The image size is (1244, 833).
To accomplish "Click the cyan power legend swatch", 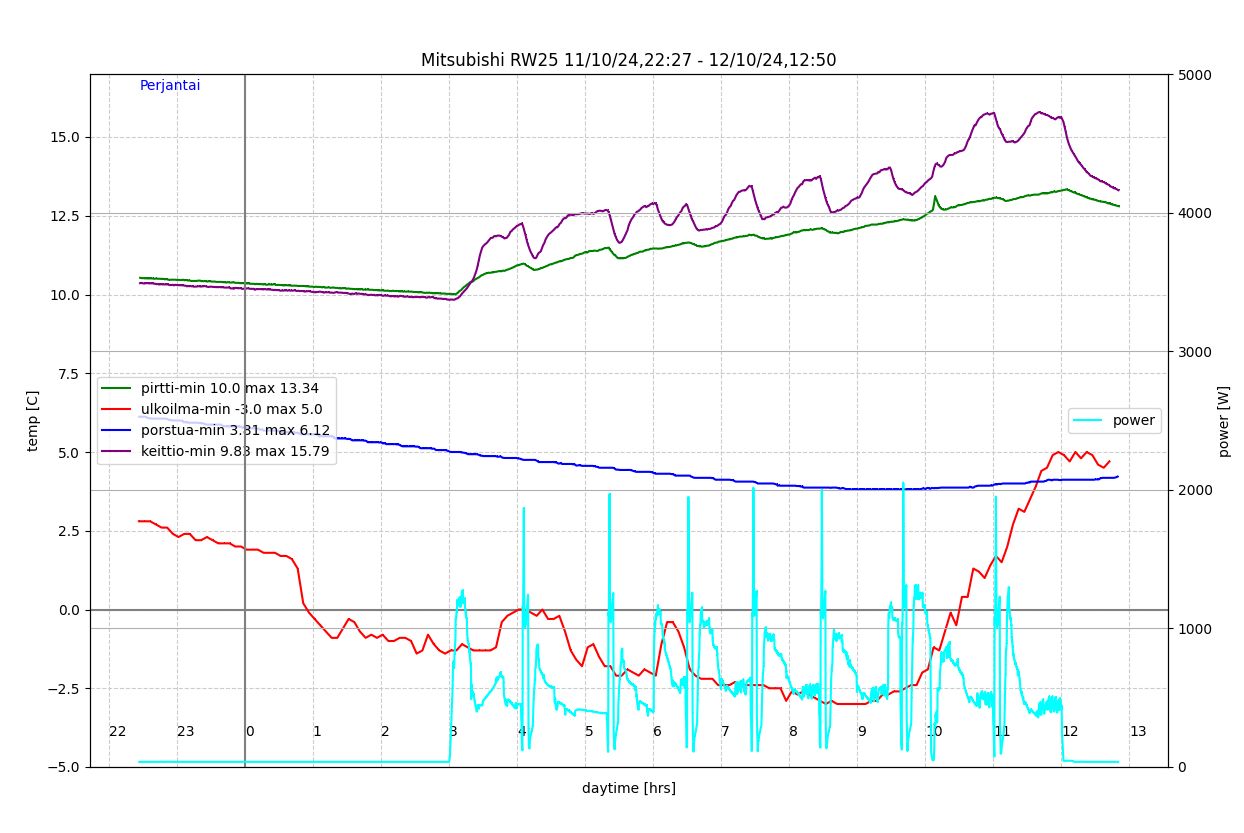I will click(x=1089, y=421).
